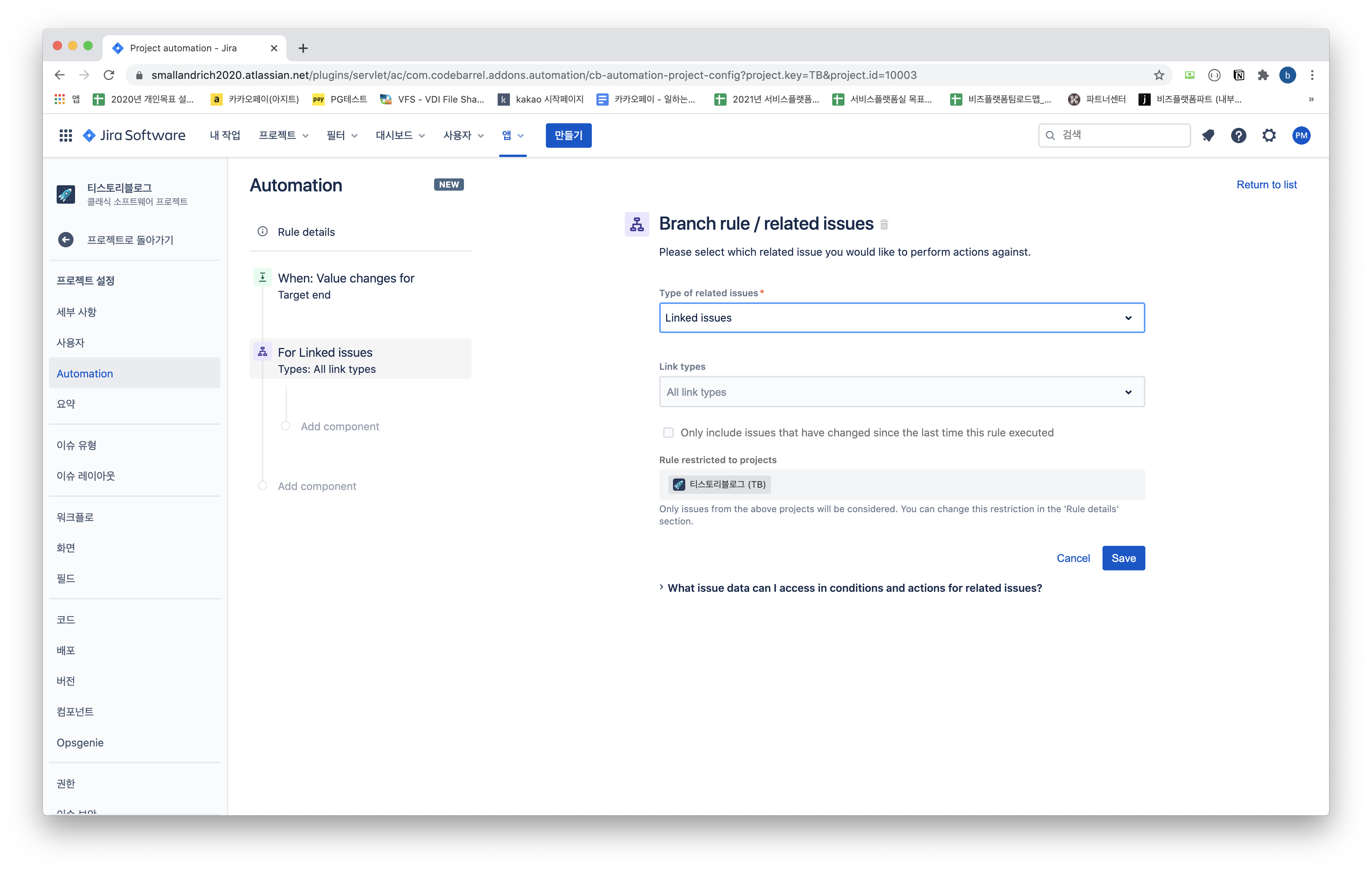Delete branch rule via trash icon
The height and width of the screenshot is (872, 1372).
coord(884,224)
